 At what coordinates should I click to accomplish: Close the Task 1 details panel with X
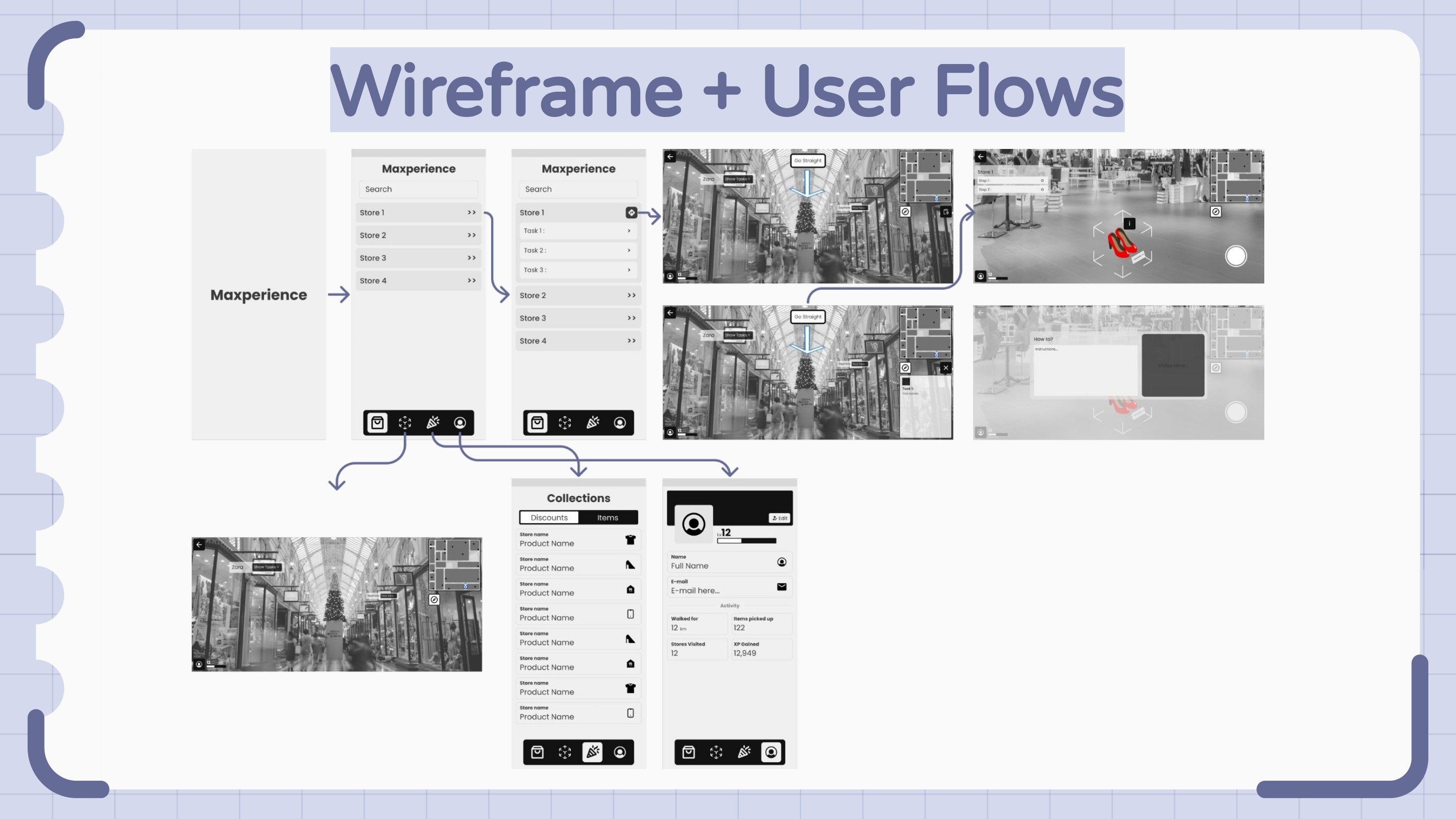pos(945,368)
